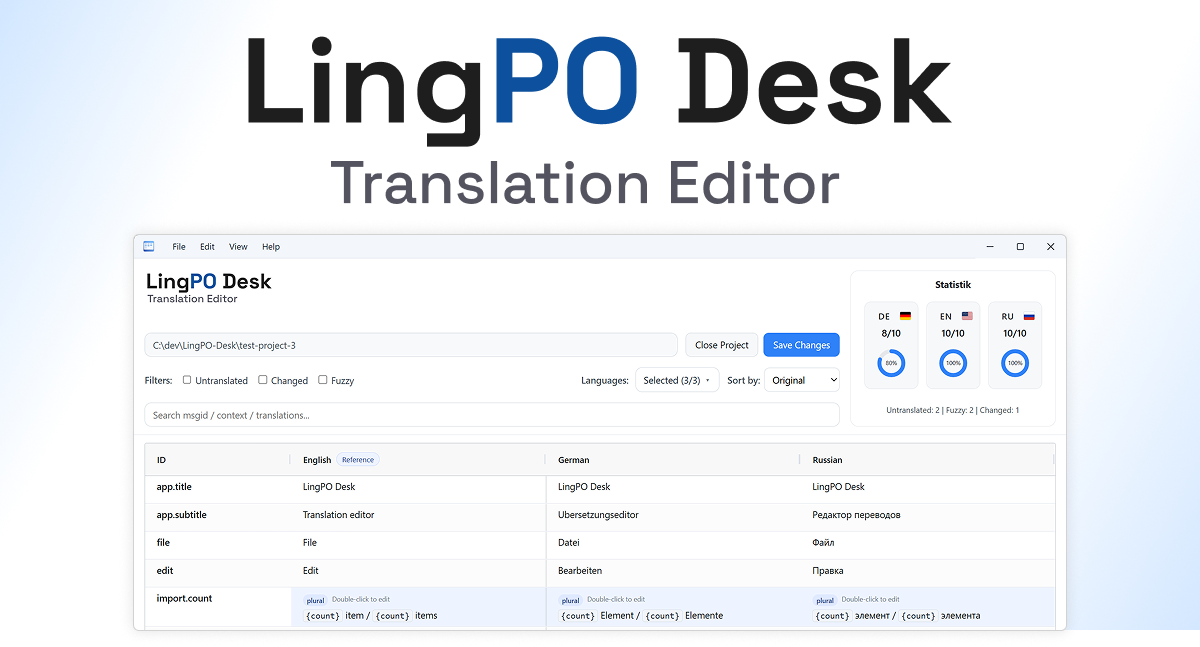Click the Close Project button

(722, 345)
